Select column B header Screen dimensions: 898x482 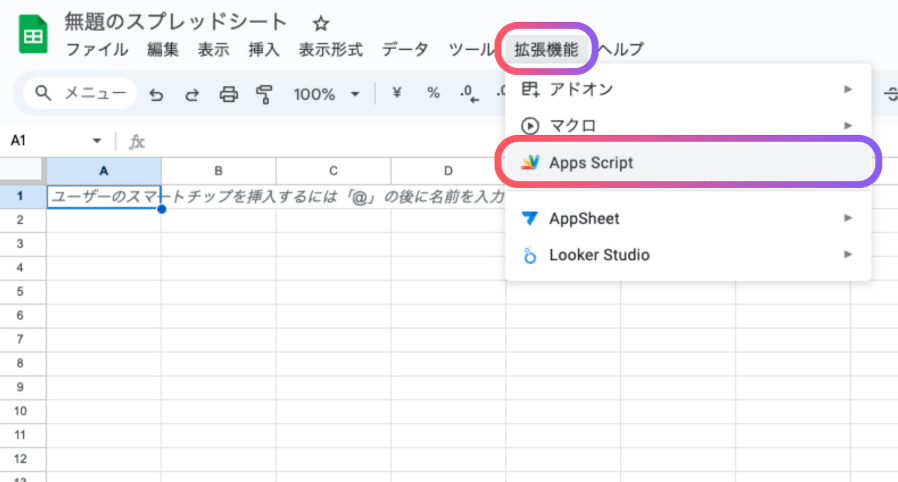[218, 169]
